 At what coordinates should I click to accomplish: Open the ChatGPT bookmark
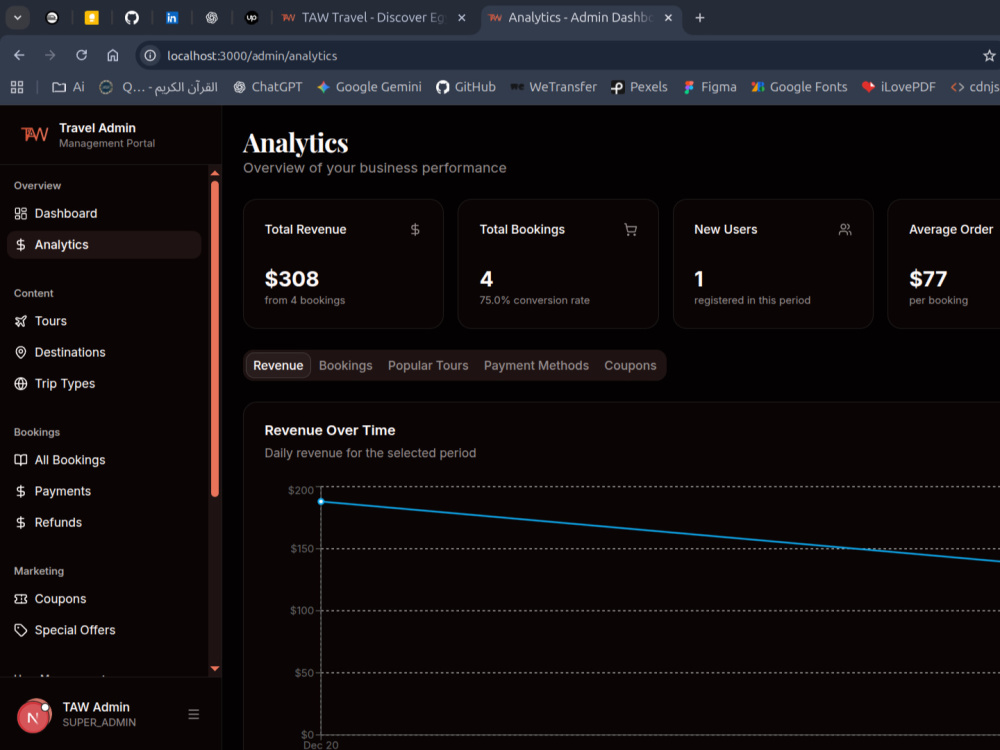point(268,87)
